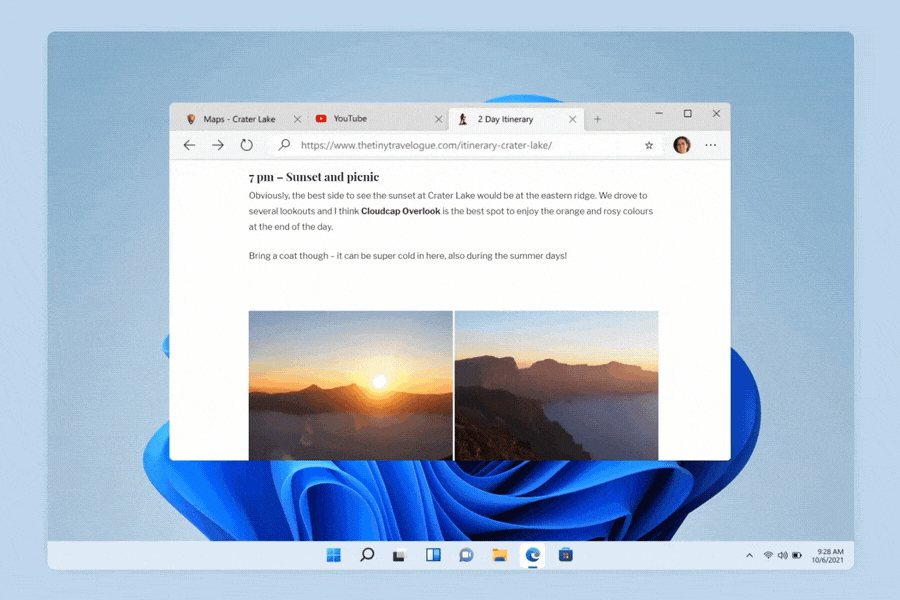Open Windows Search
Image resolution: width=900 pixels, height=600 pixels.
(x=366, y=554)
